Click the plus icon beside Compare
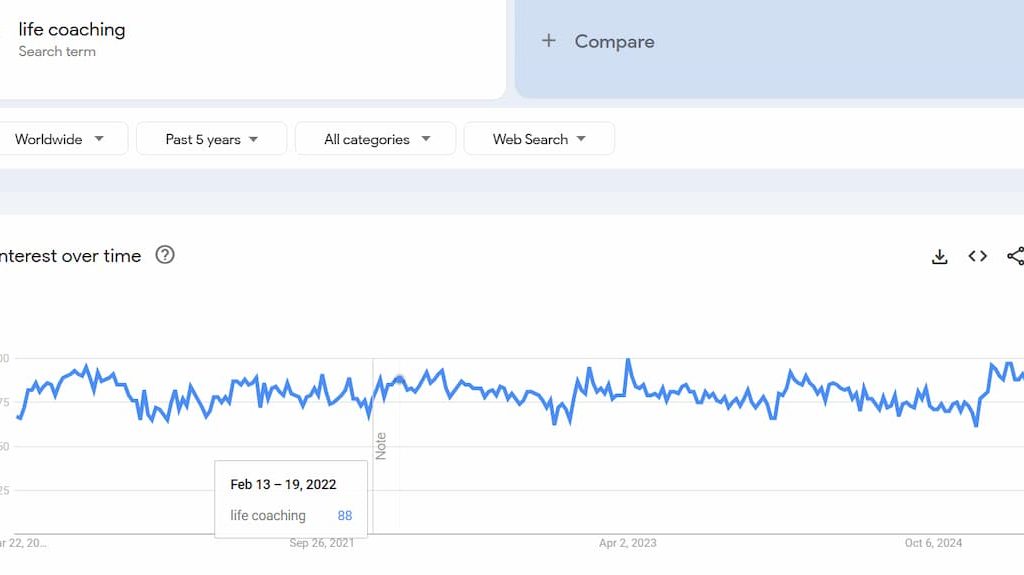The height and width of the screenshot is (575, 1024). [x=548, y=41]
